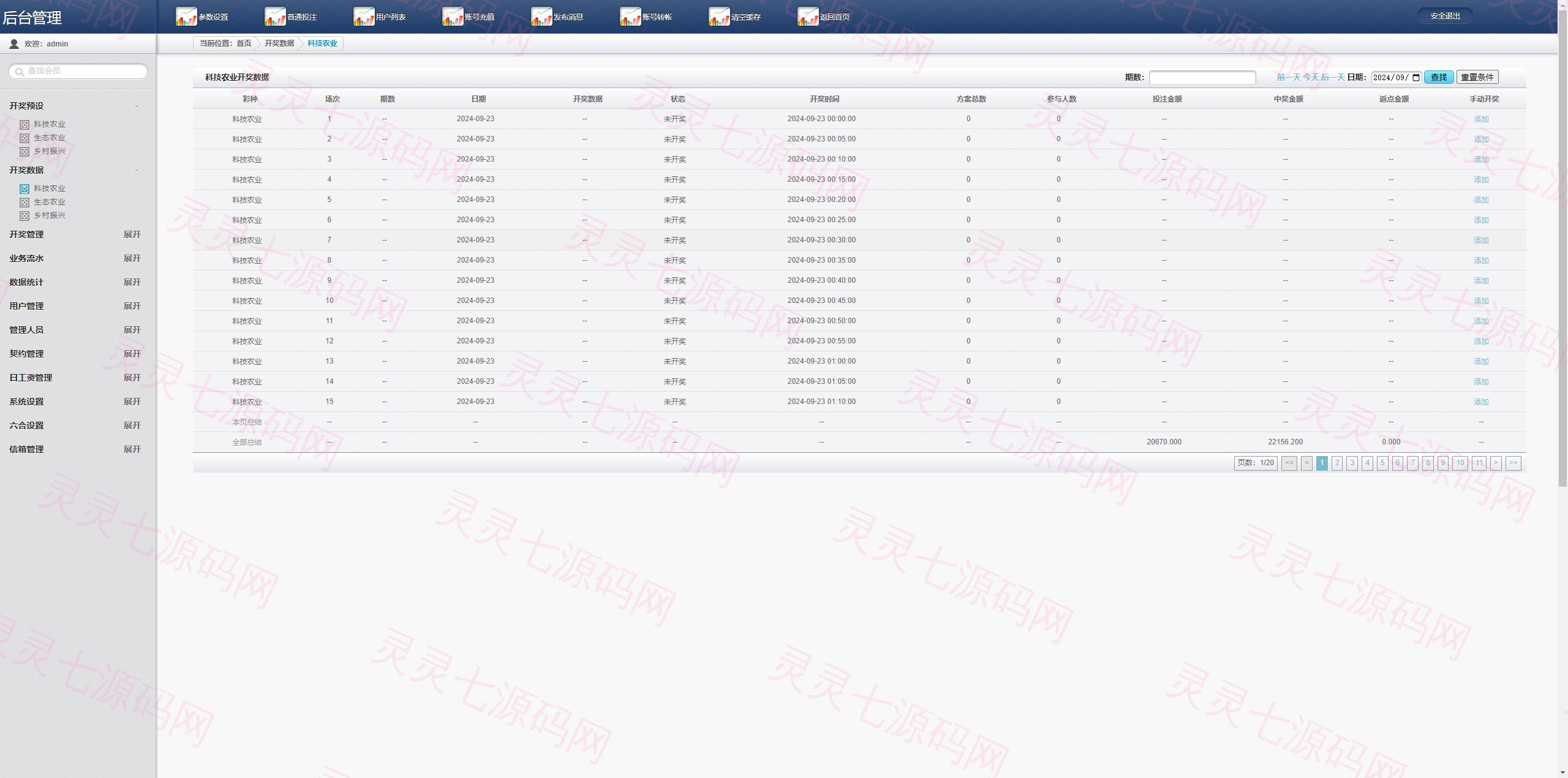The image size is (1568, 778).
Task: Go to 首页 in the breadcrumb
Action: (244, 43)
